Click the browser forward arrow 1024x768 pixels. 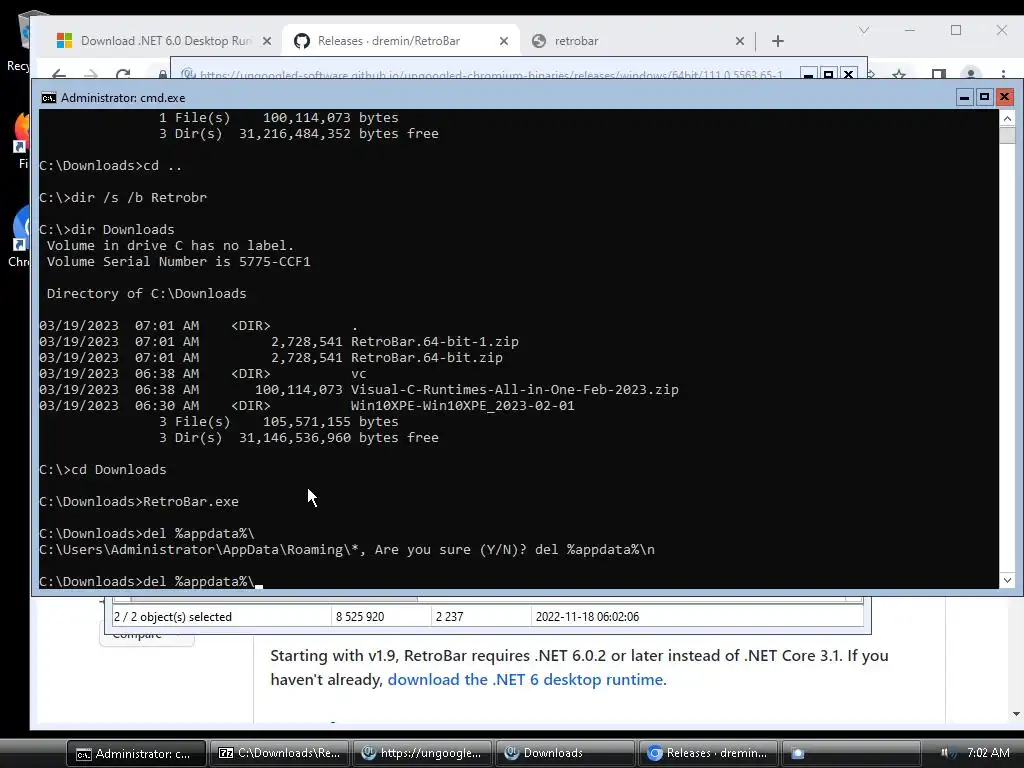coord(91,74)
